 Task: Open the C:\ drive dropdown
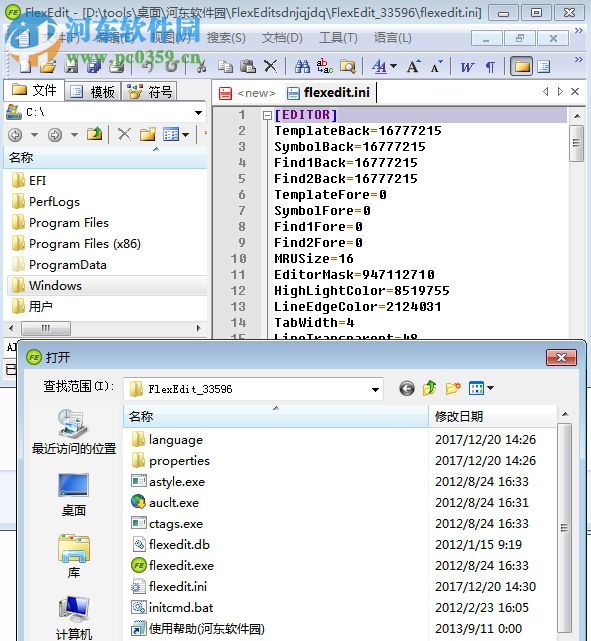(198, 112)
